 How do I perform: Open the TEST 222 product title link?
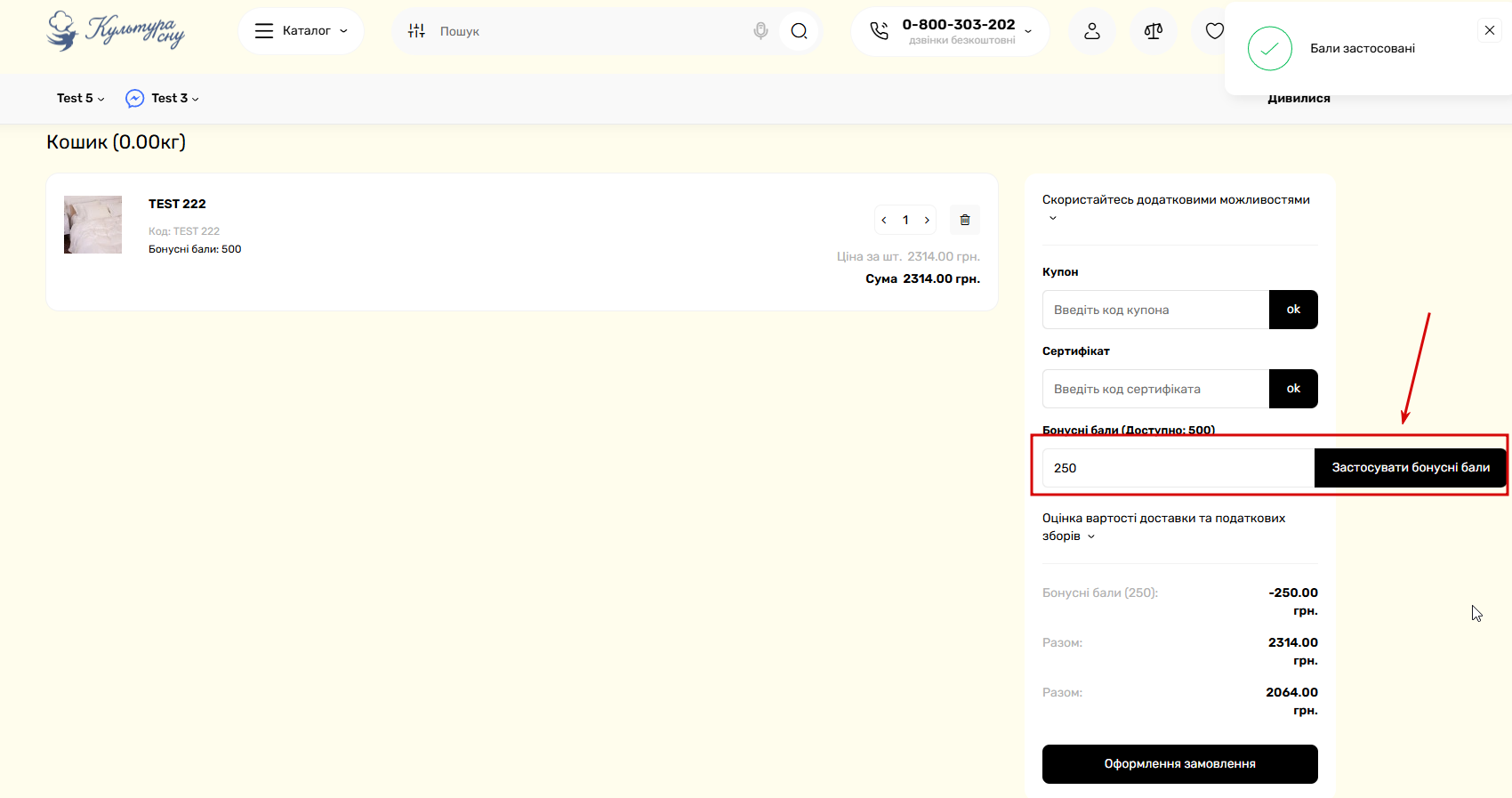[177, 204]
